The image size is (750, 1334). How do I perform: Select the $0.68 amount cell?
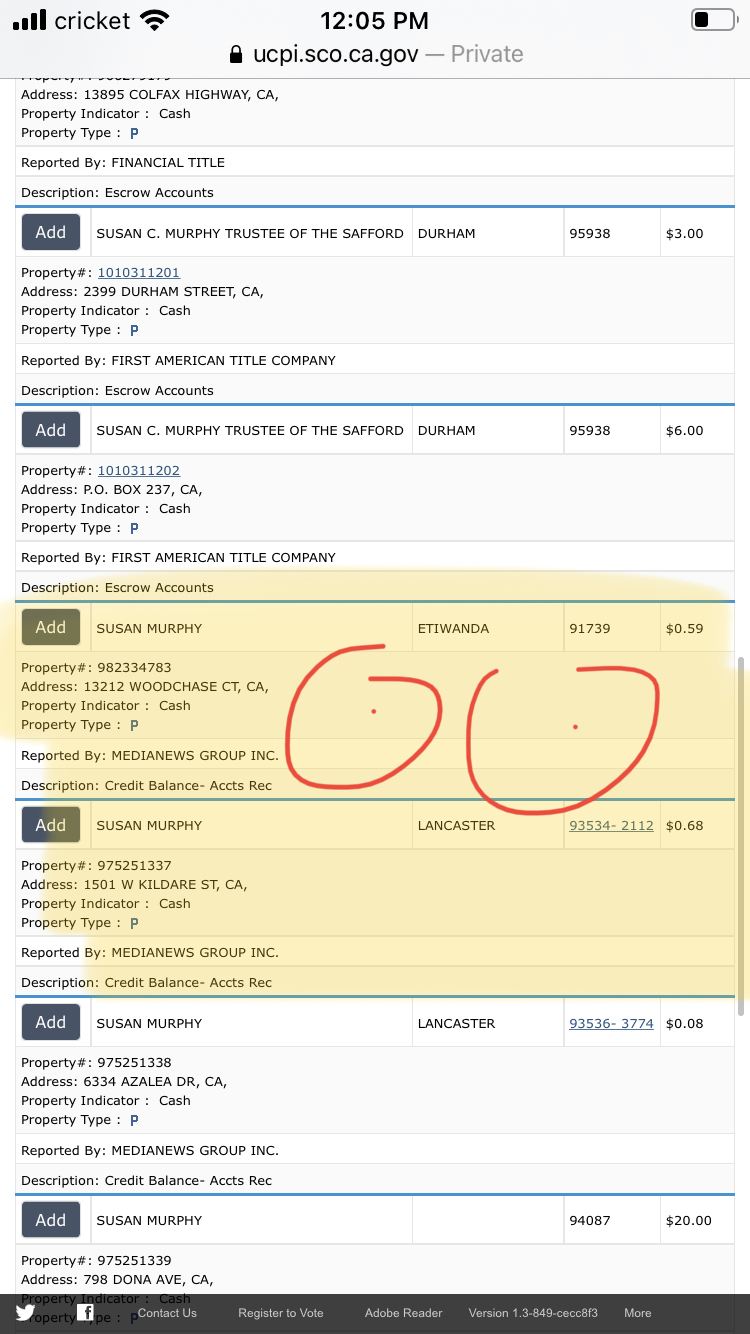point(697,825)
